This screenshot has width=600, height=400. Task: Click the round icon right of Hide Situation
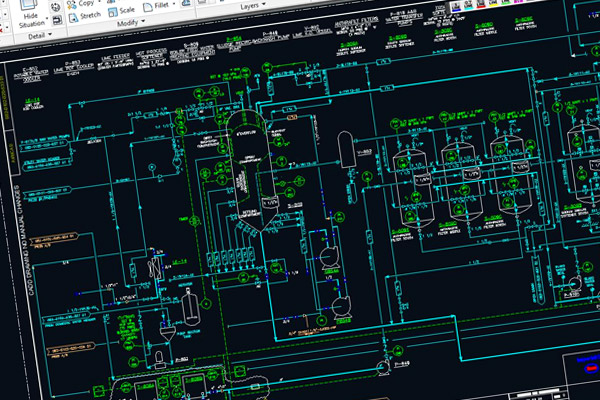tap(55, 7)
